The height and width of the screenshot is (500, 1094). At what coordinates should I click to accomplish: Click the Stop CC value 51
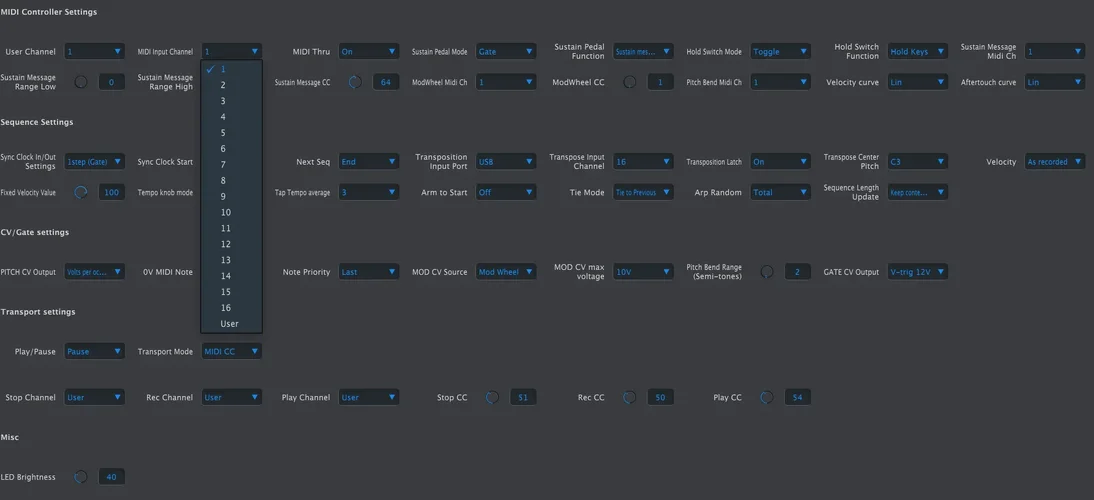[523, 397]
